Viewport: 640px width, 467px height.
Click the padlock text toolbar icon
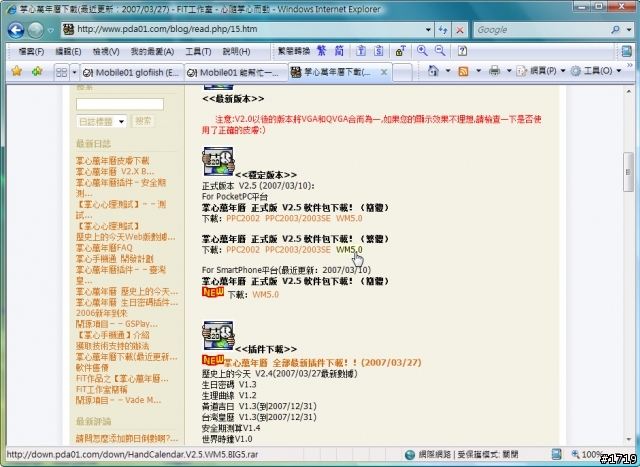point(400,51)
